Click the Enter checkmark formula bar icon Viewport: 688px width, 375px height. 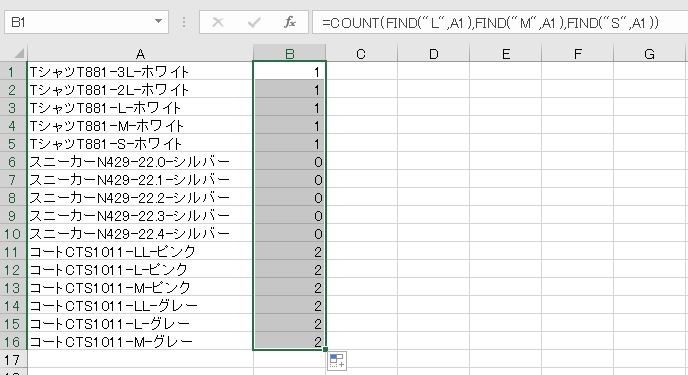tap(254, 22)
